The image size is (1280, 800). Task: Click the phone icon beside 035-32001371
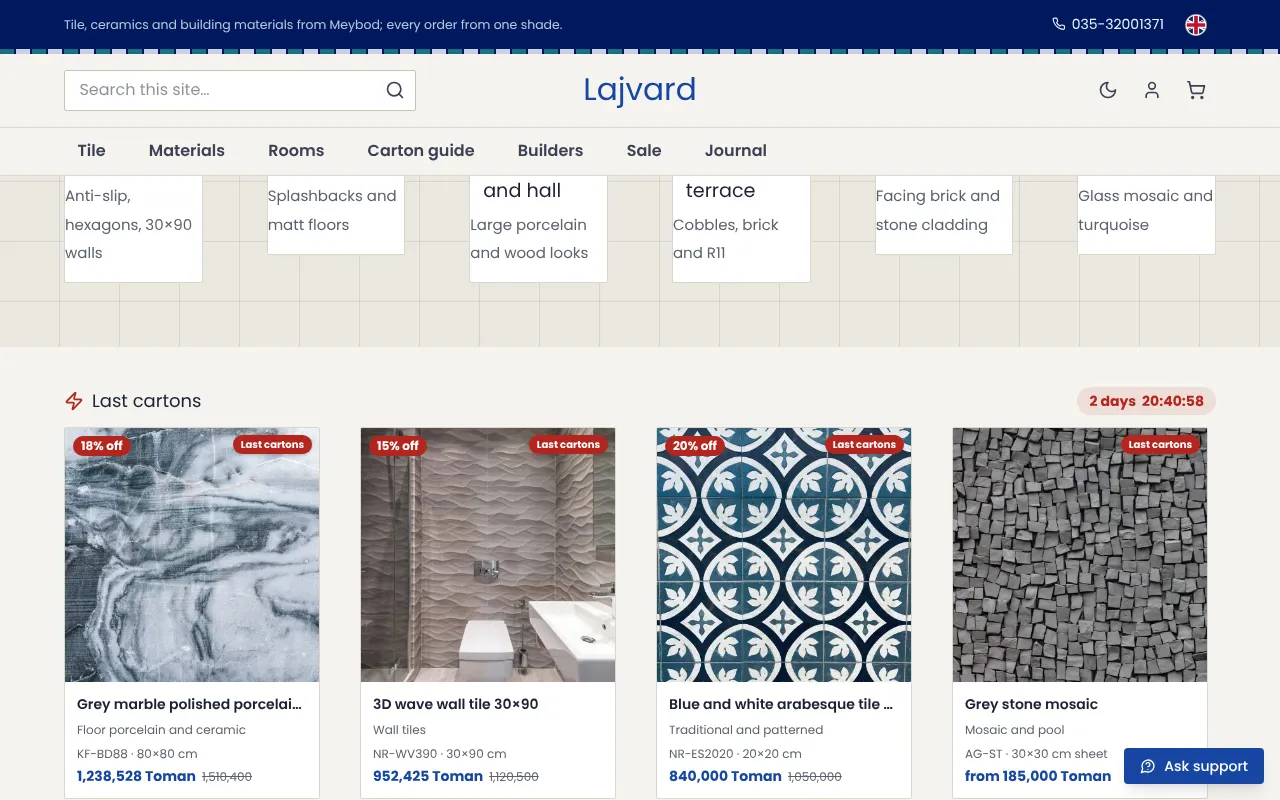click(x=1059, y=24)
